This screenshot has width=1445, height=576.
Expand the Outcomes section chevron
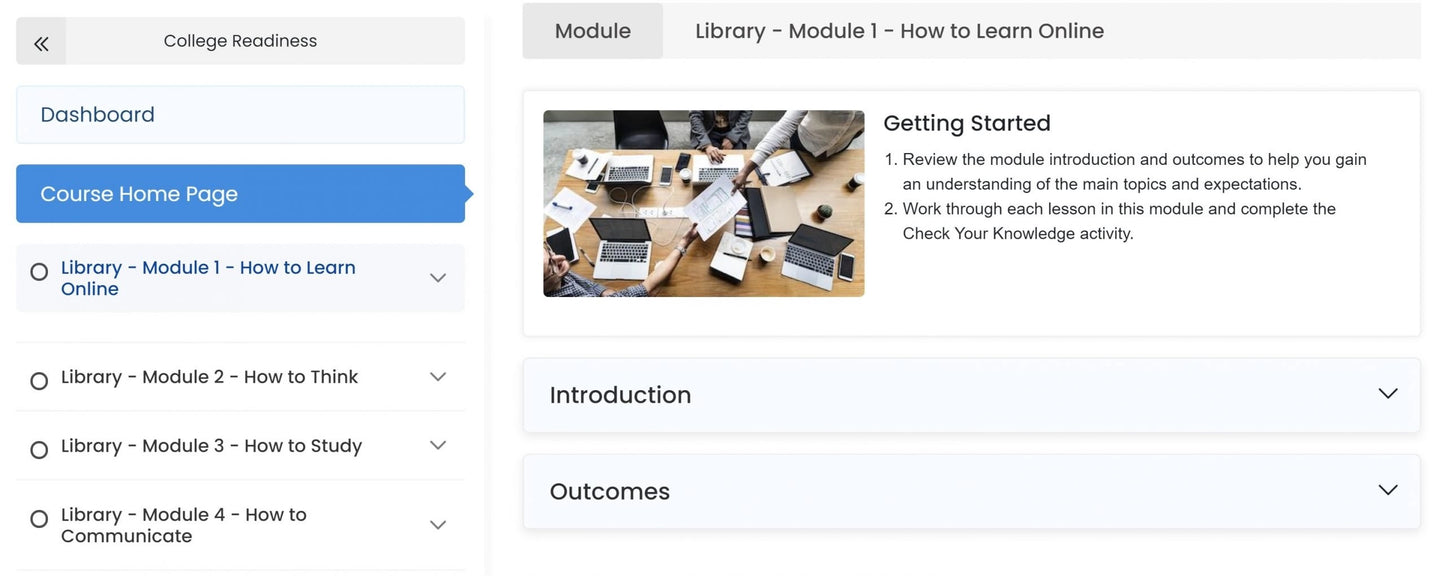click(1387, 490)
